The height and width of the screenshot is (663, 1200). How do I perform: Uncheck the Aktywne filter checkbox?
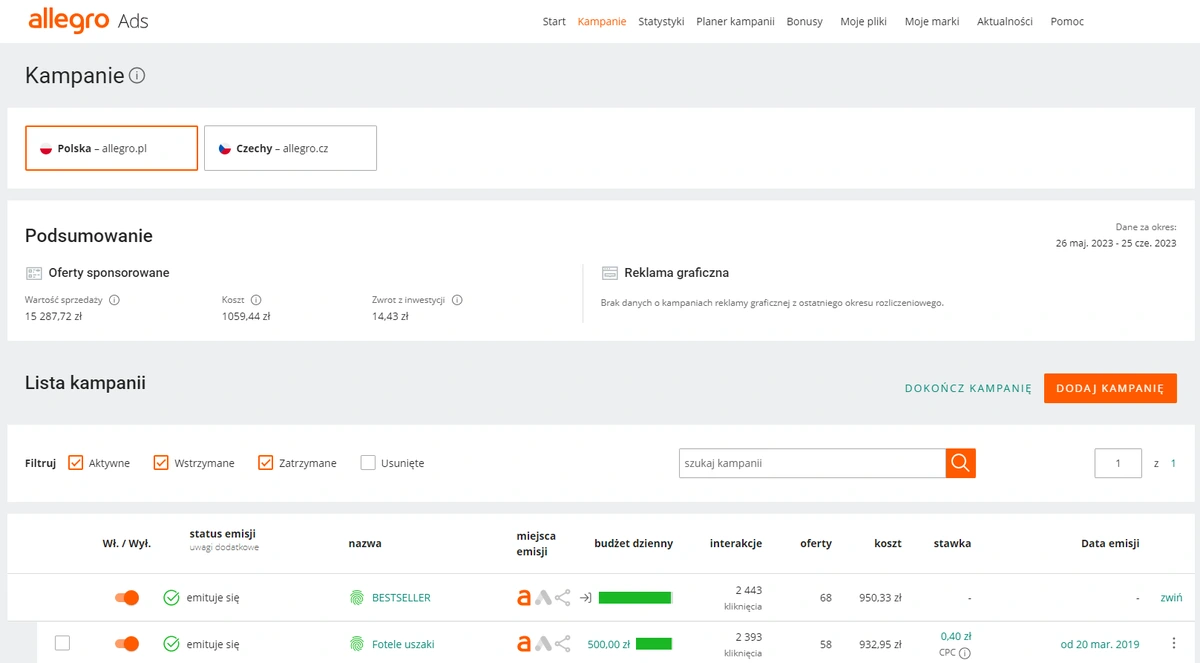[76, 463]
